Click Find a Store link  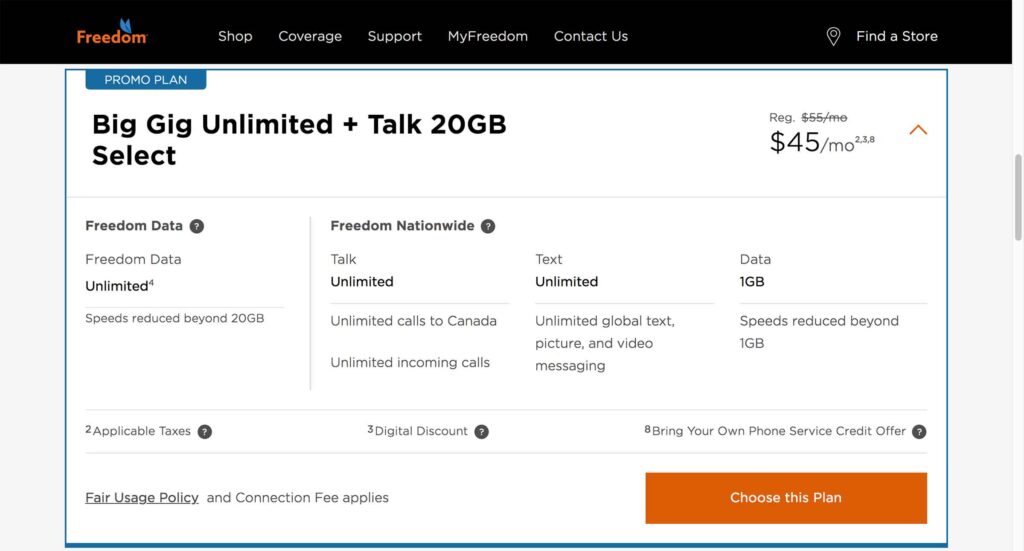click(897, 36)
